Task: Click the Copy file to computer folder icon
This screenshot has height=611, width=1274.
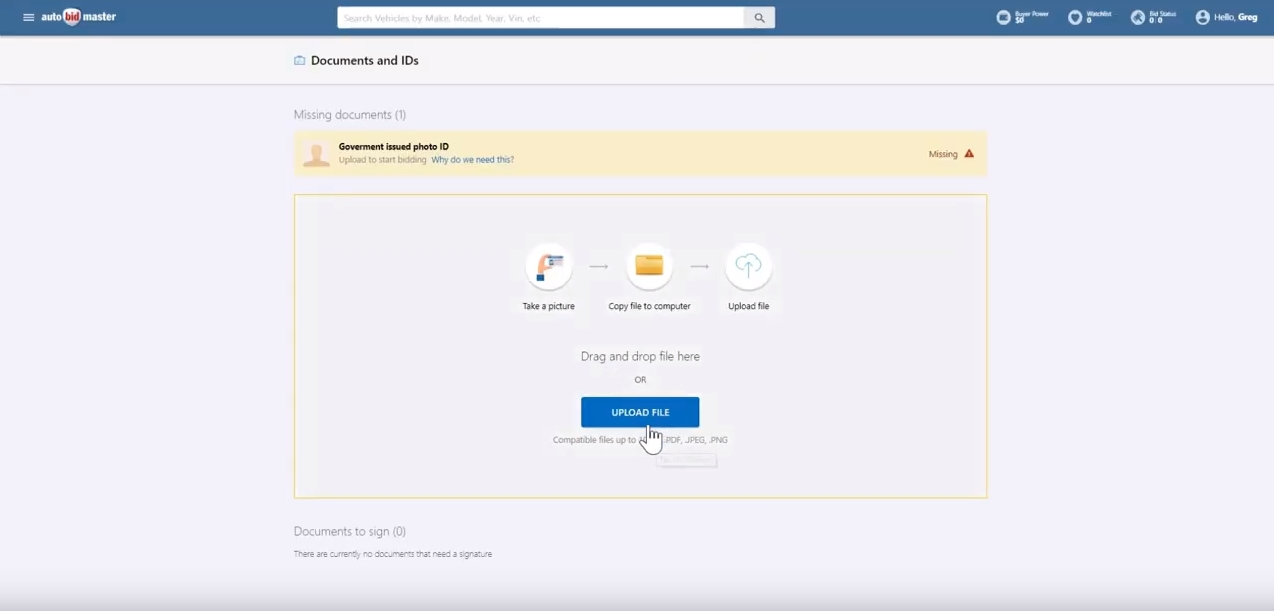Action: pos(649,266)
